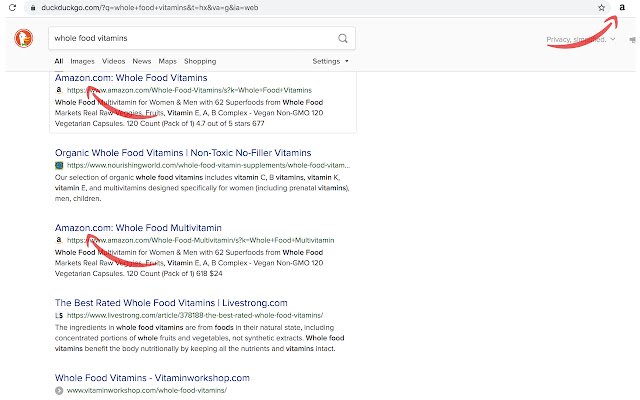This screenshot has height=400, width=640.
Task: Select the All results tab
Action: click(x=59, y=61)
